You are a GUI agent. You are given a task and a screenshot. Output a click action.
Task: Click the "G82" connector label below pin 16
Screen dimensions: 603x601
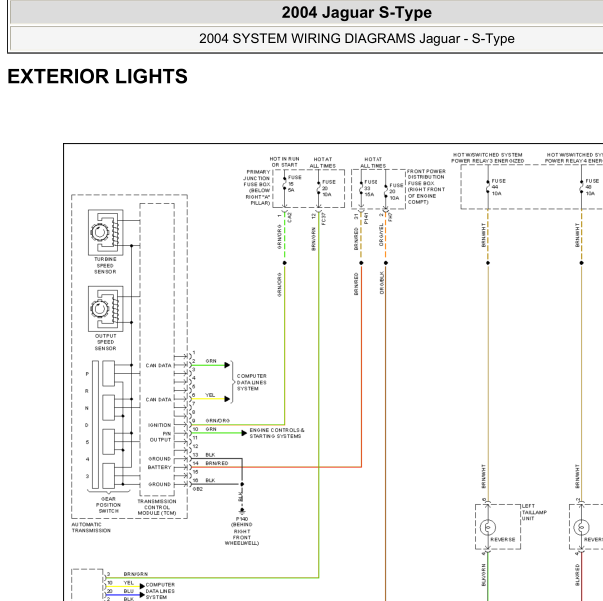click(198, 489)
